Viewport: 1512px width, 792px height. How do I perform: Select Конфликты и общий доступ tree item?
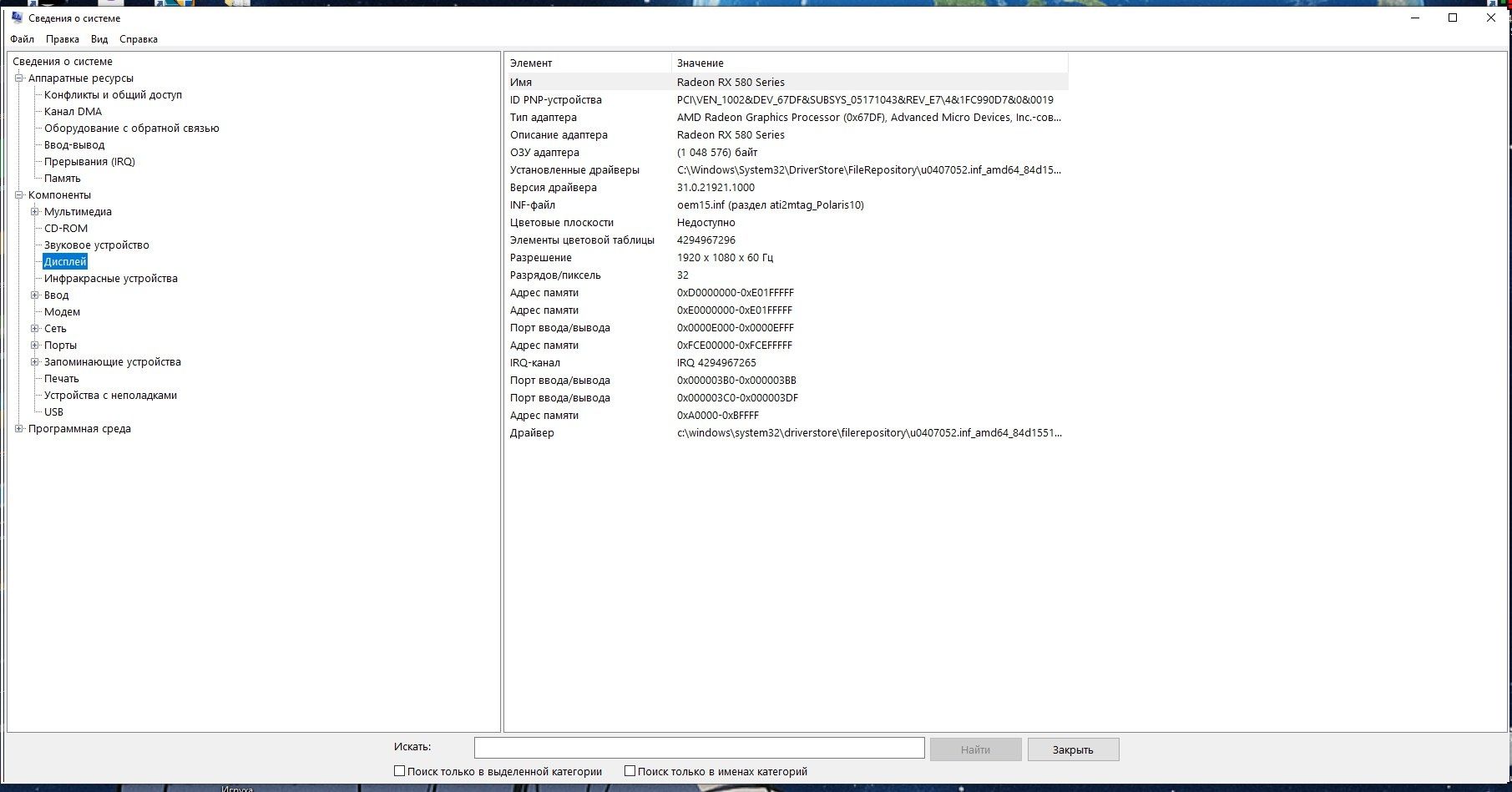(x=113, y=94)
